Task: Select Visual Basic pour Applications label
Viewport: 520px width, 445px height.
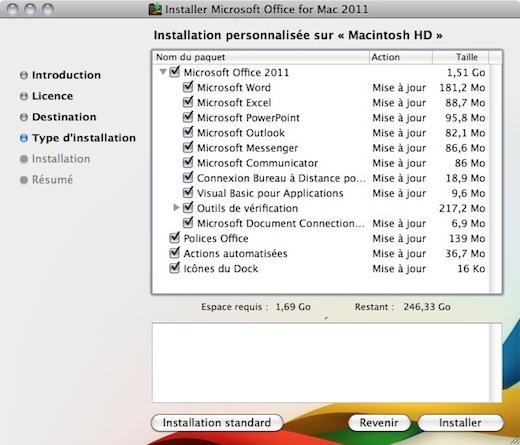Action: pos(270,193)
